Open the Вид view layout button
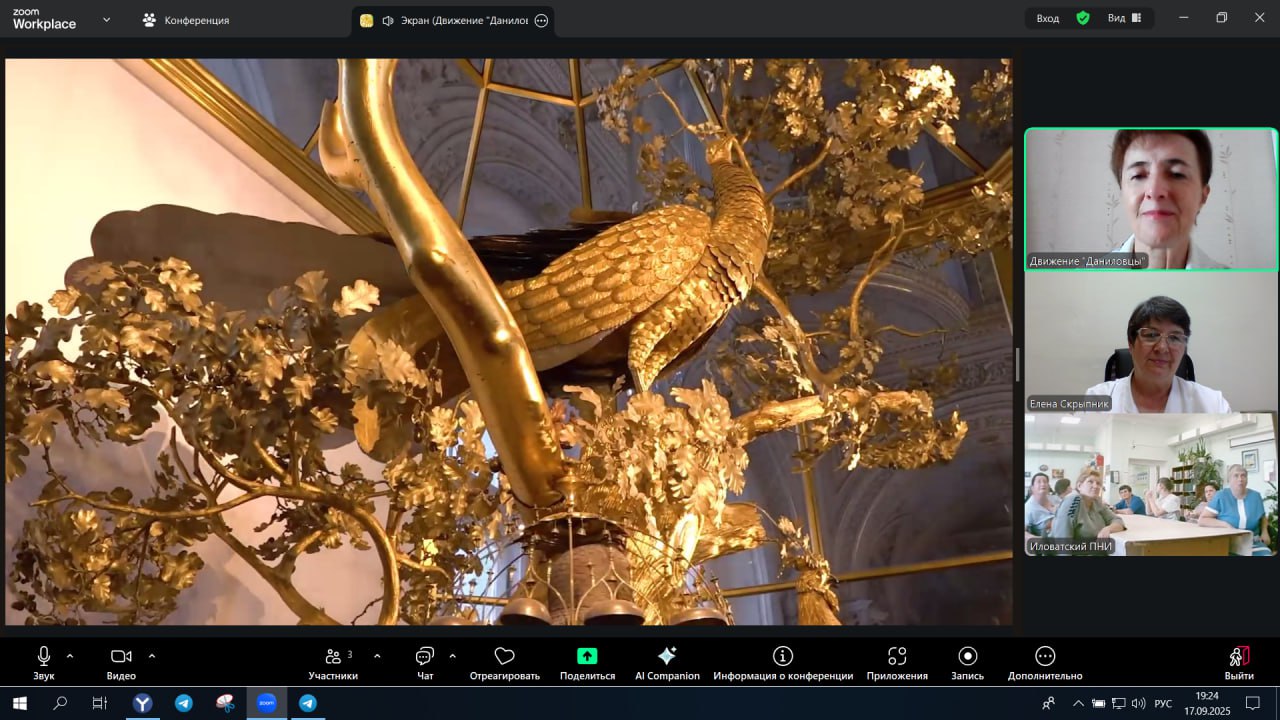 [x=1124, y=18]
